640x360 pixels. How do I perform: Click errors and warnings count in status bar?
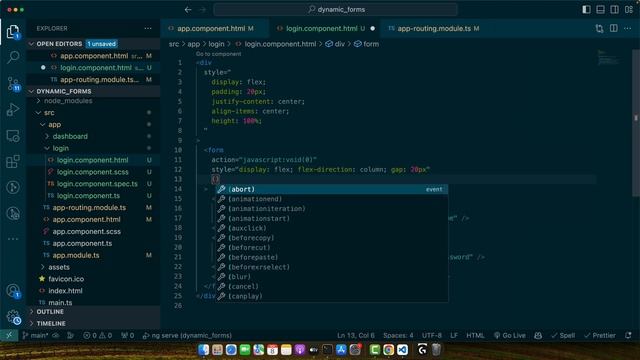98,336
